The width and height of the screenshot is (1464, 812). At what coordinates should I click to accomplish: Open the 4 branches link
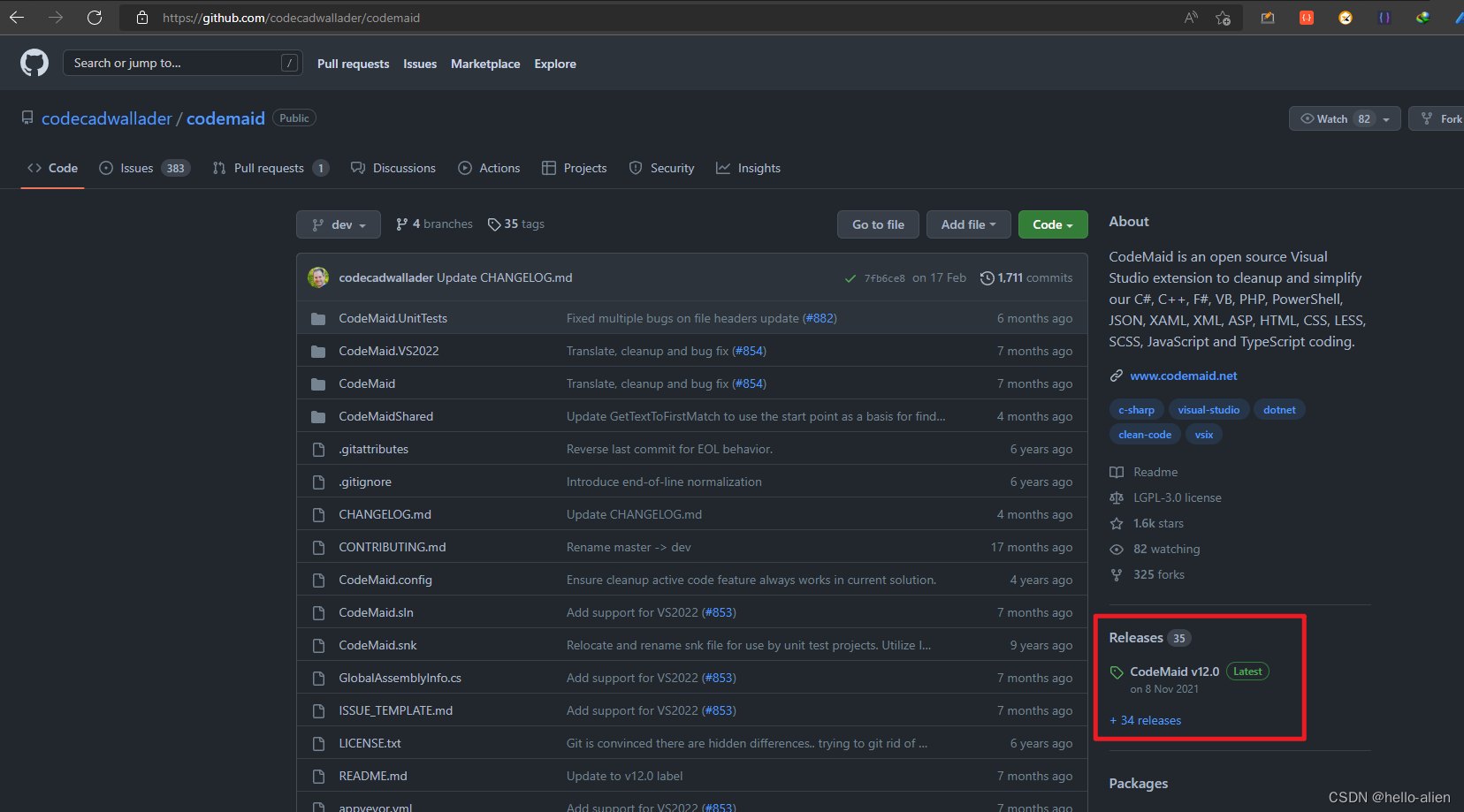pyautogui.click(x=434, y=224)
